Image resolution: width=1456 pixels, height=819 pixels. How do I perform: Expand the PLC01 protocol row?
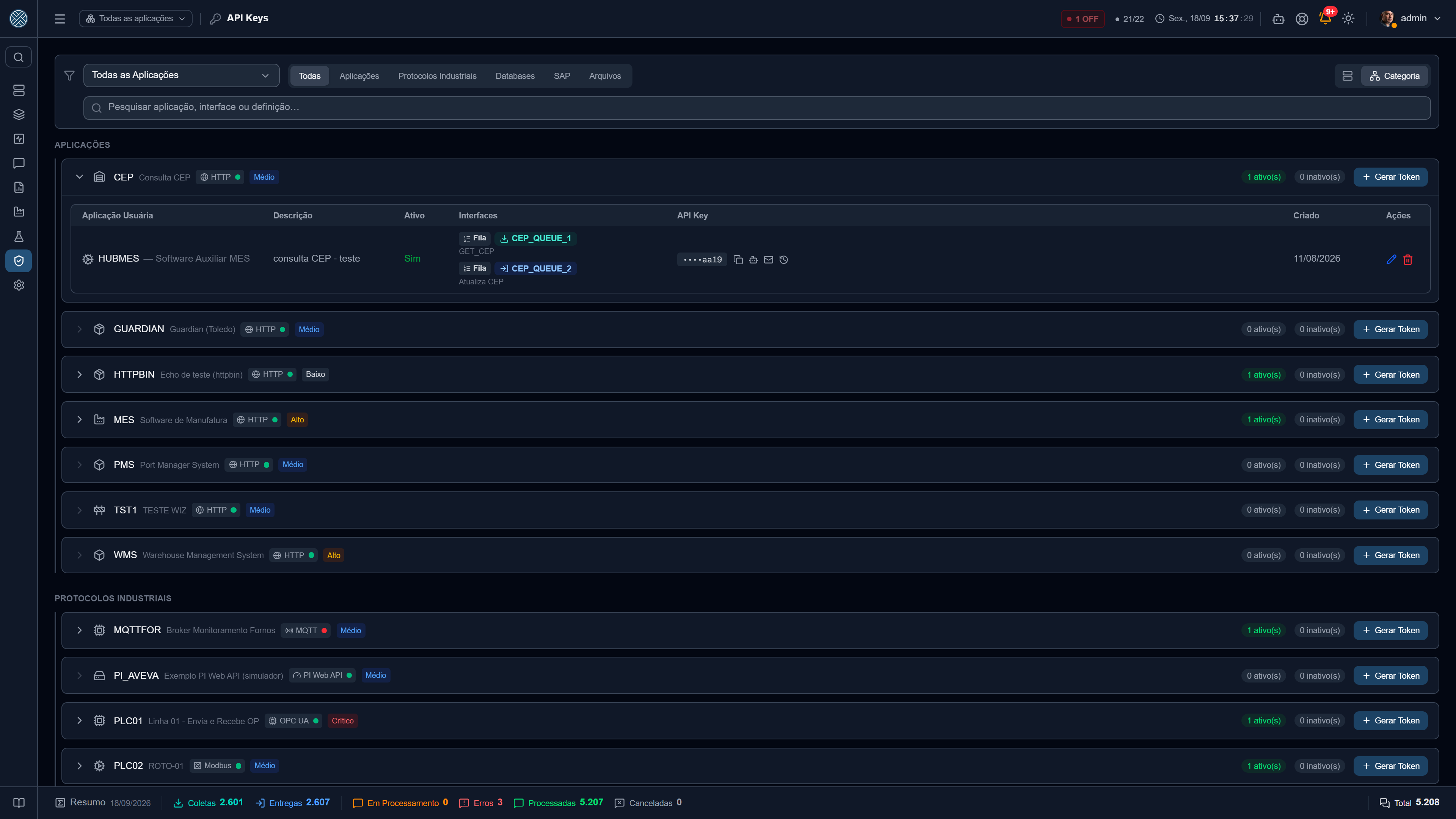[80, 721]
